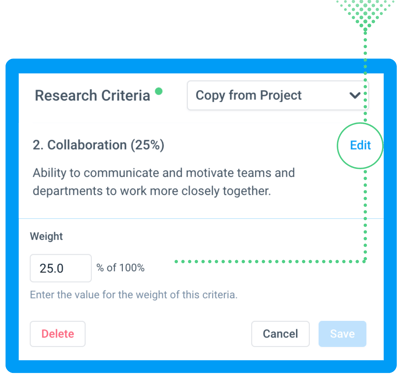Click the Weight field label
Image resolution: width=400 pixels, height=381 pixels.
pos(46,236)
